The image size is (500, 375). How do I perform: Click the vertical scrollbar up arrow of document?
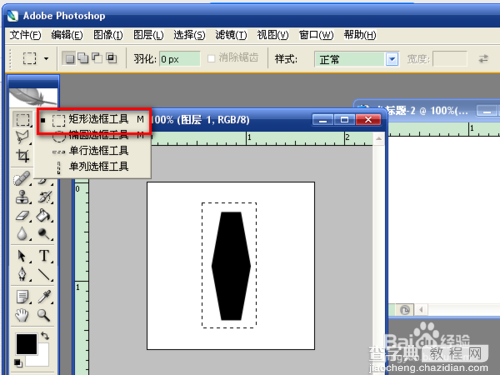pos(379,138)
